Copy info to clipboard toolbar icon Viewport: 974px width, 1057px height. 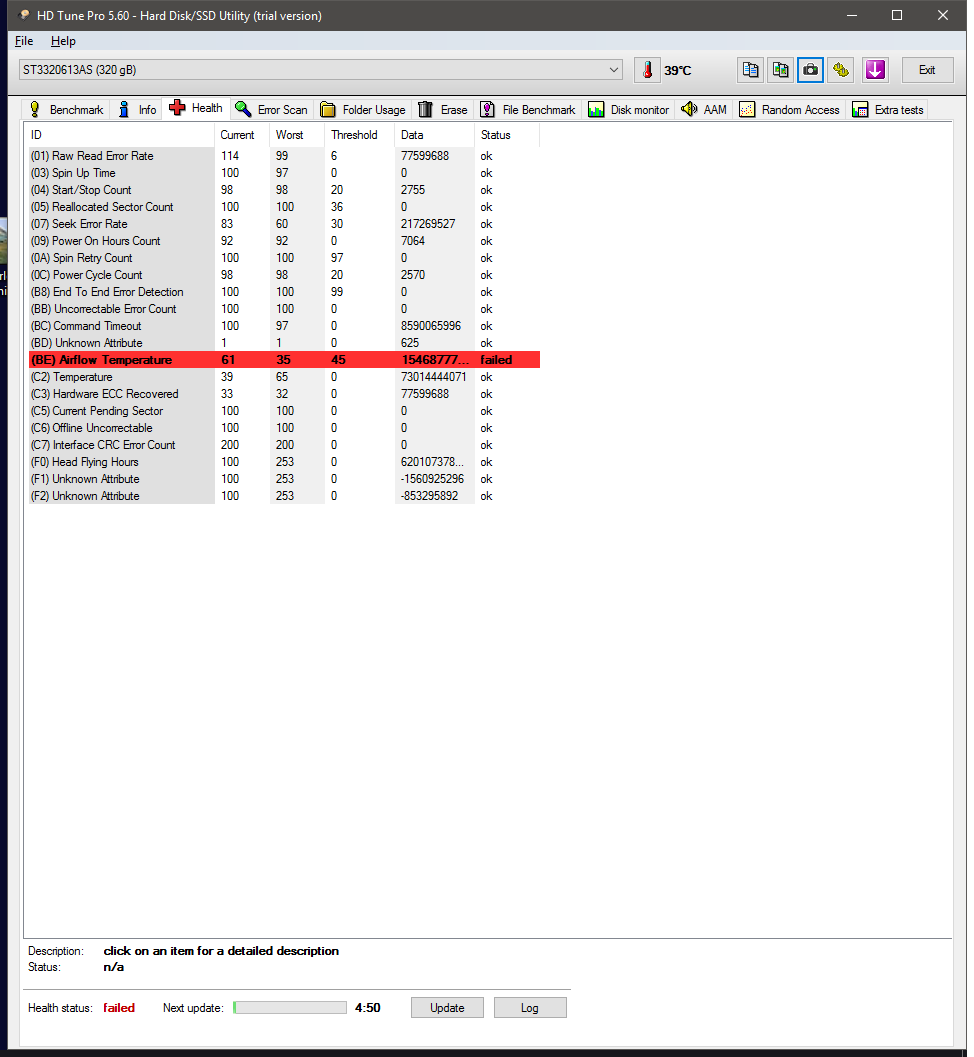coord(750,70)
